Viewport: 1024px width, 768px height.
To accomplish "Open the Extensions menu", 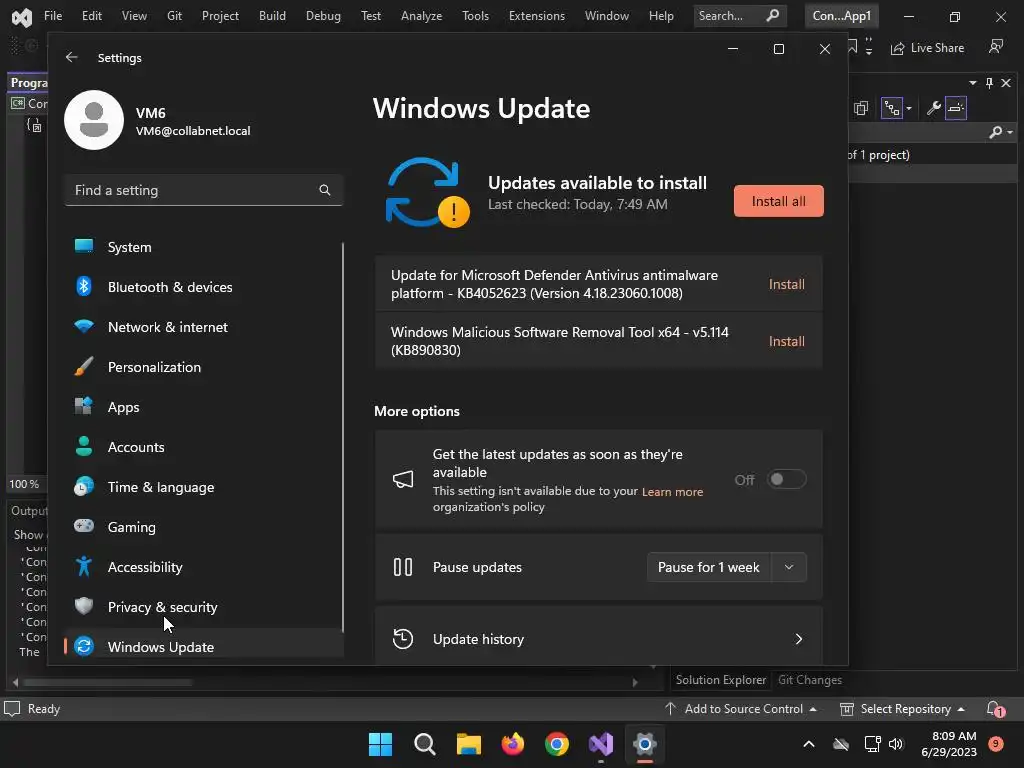I will [x=537, y=16].
